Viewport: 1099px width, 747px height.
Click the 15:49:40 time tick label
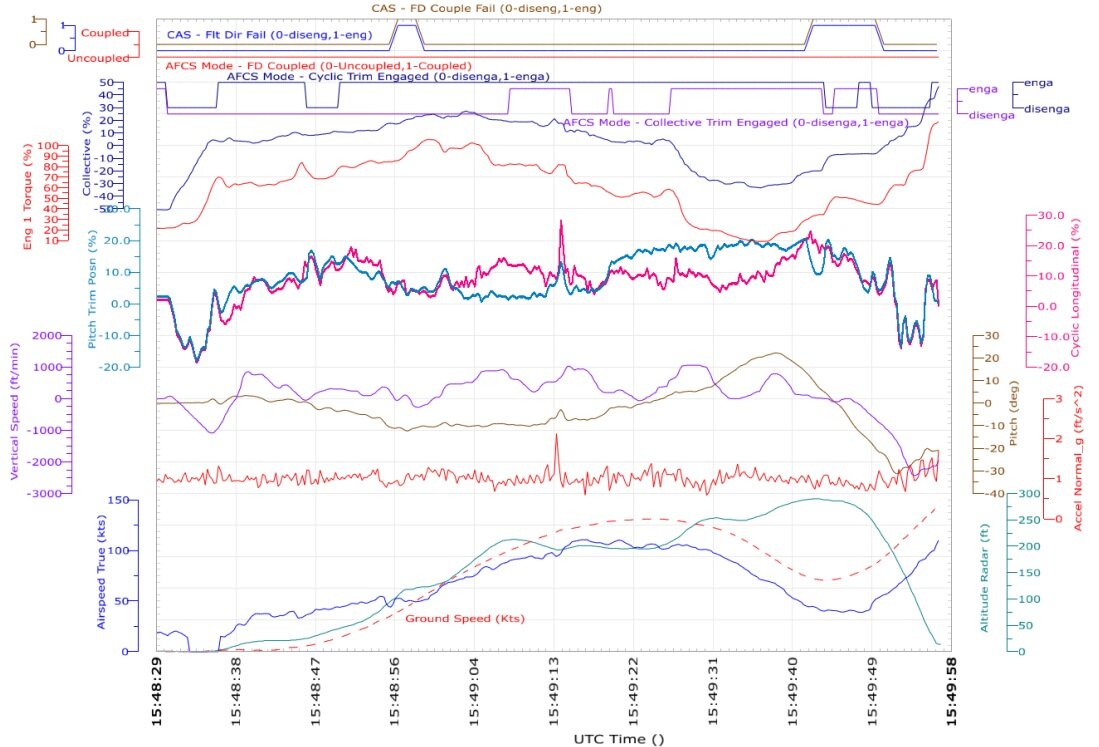[x=793, y=690]
